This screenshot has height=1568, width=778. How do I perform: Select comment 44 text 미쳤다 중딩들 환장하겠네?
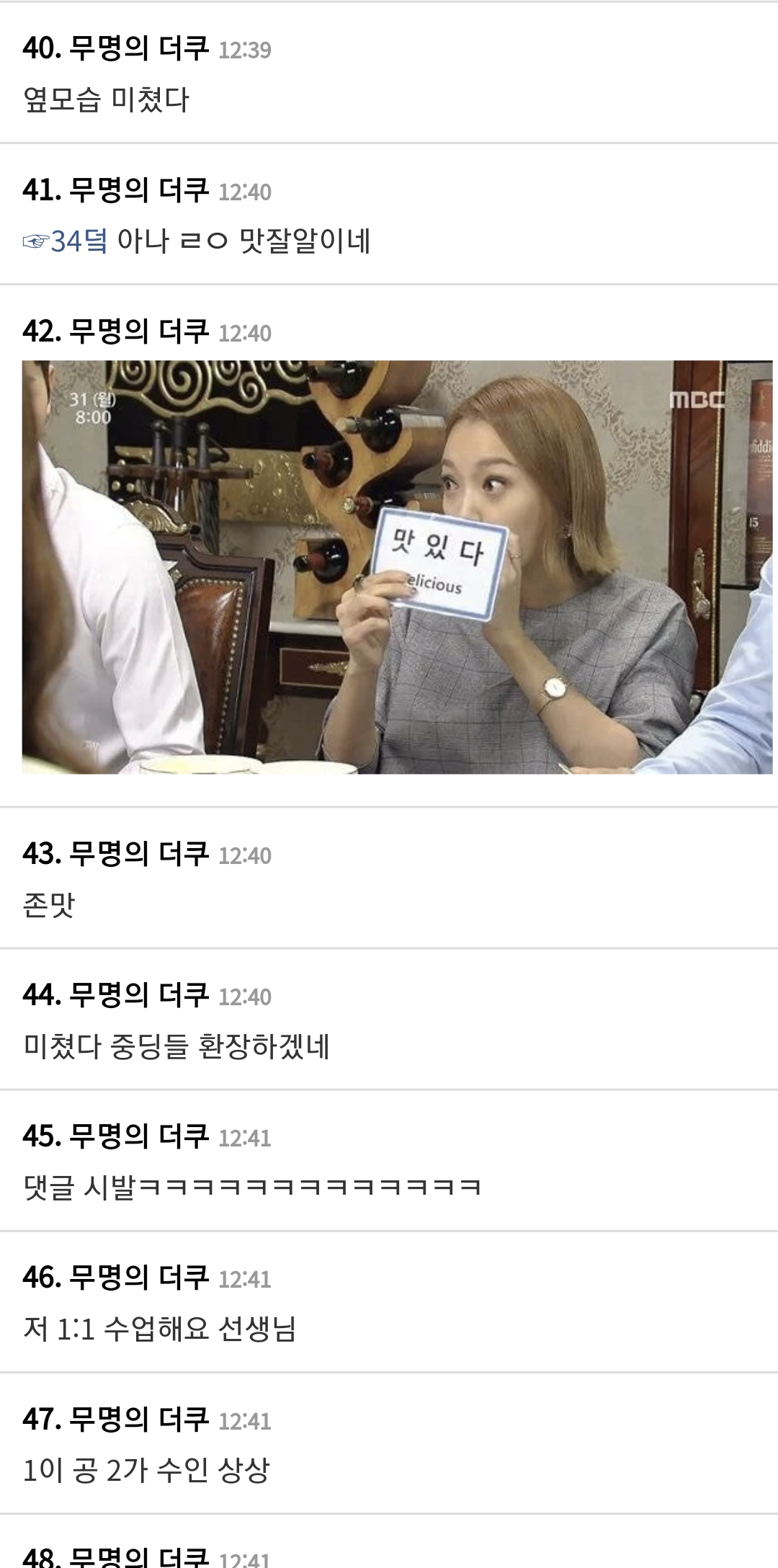[176, 1046]
